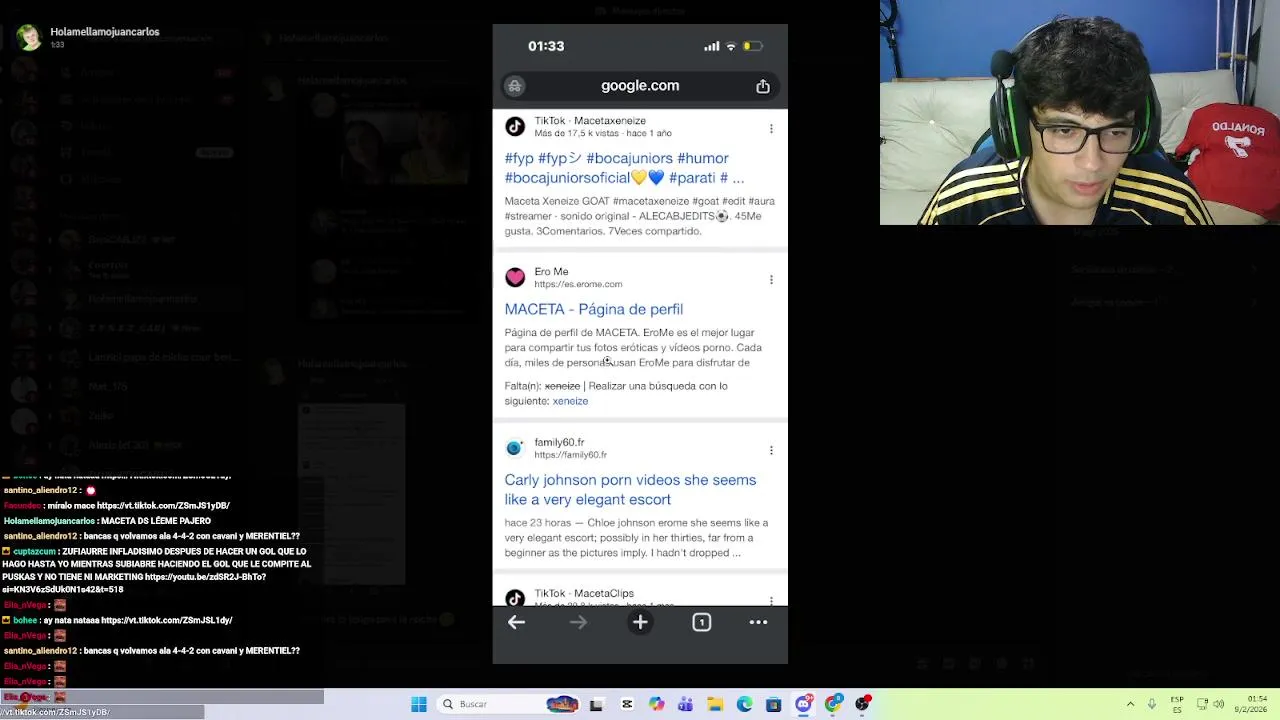Image resolution: width=1280 pixels, height=720 pixels.
Task: Click the volume speaker icon in tray
Action: [x=1219, y=704]
